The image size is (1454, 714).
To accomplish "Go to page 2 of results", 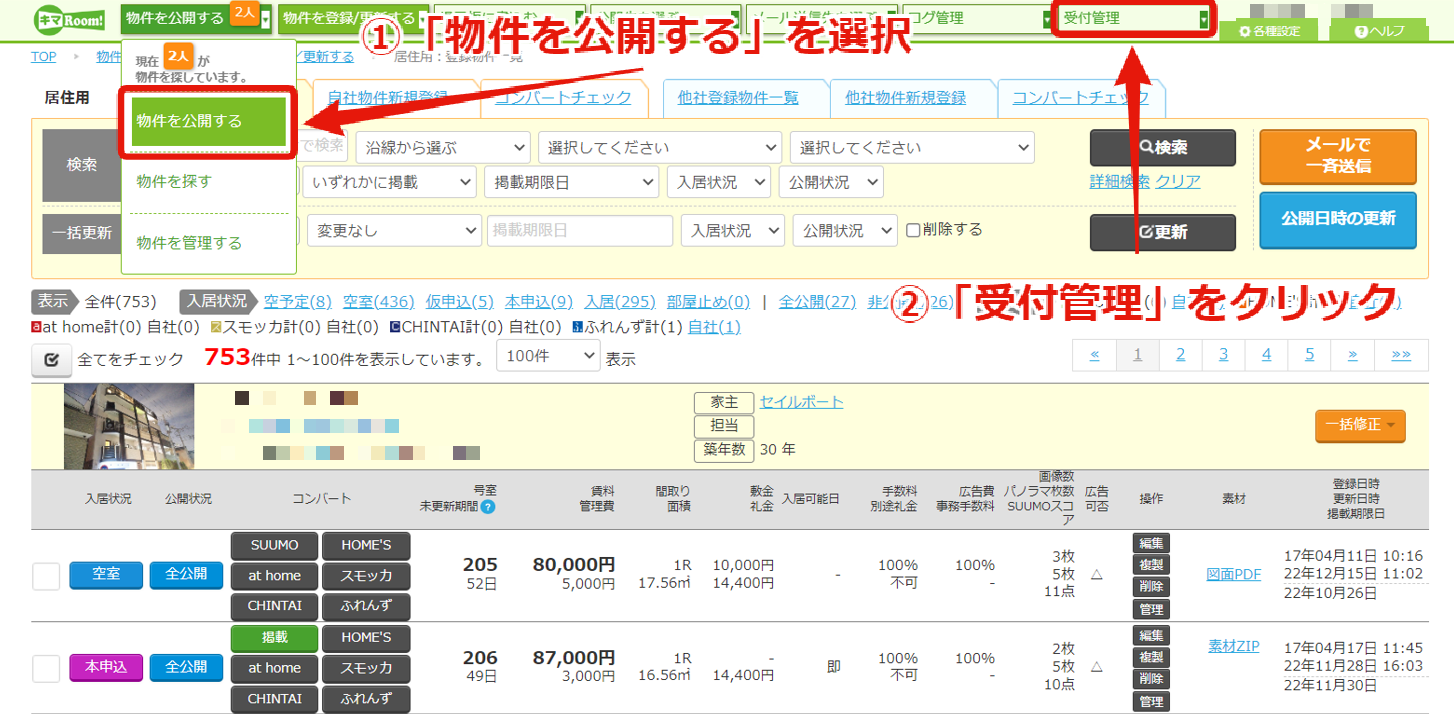I will tap(1181, 355).
